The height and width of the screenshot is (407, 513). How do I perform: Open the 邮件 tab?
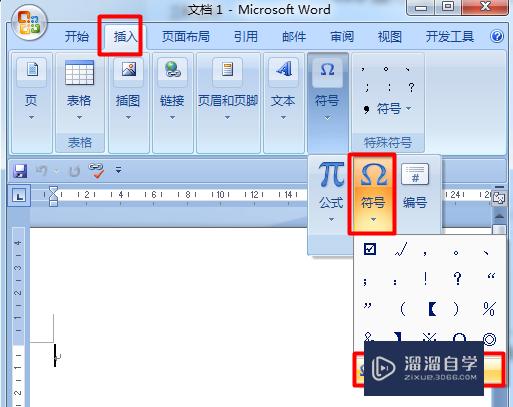294,36
